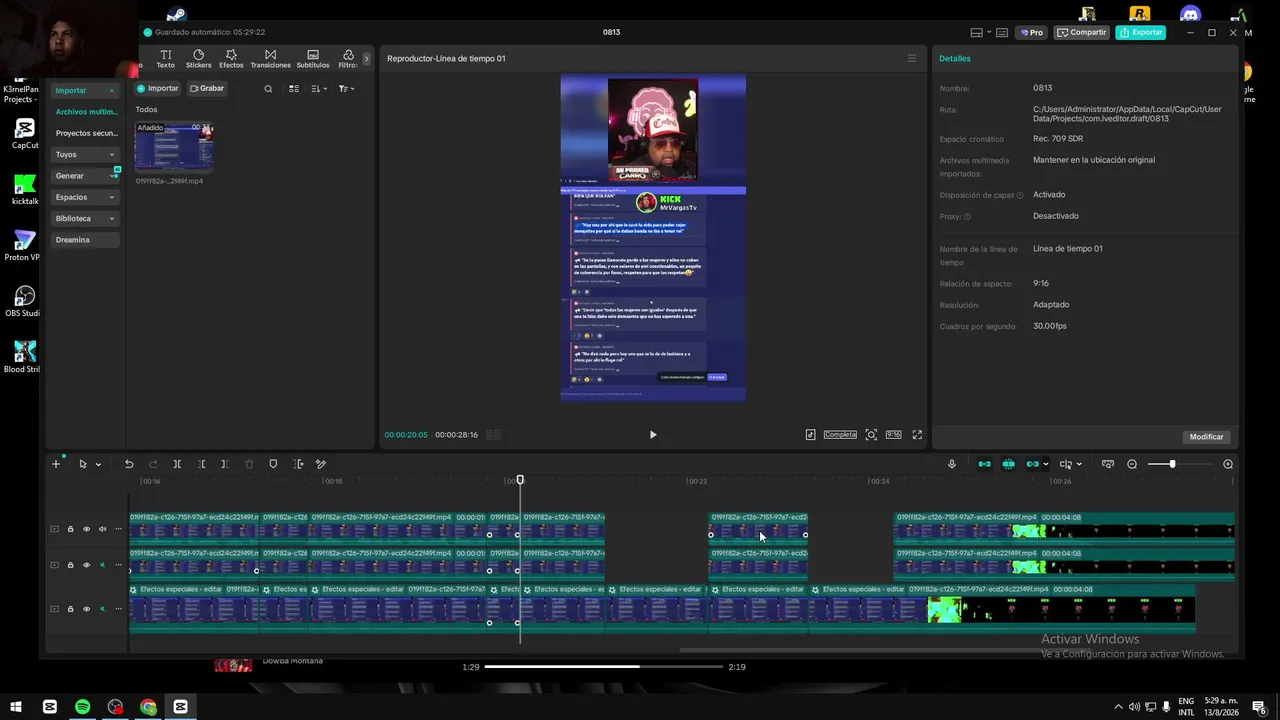Open the preview zoom scan icon
1280x720 pixels.
[x=871, y=435]
